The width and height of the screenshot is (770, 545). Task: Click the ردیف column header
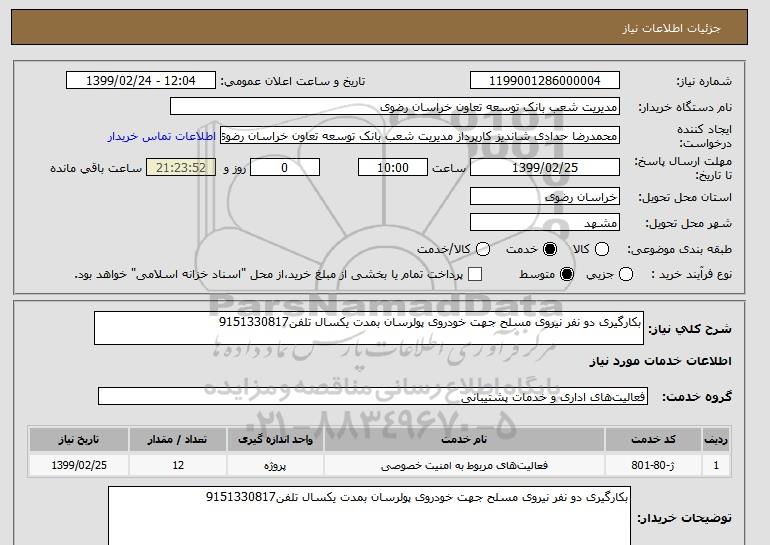[x=716, y=439]
